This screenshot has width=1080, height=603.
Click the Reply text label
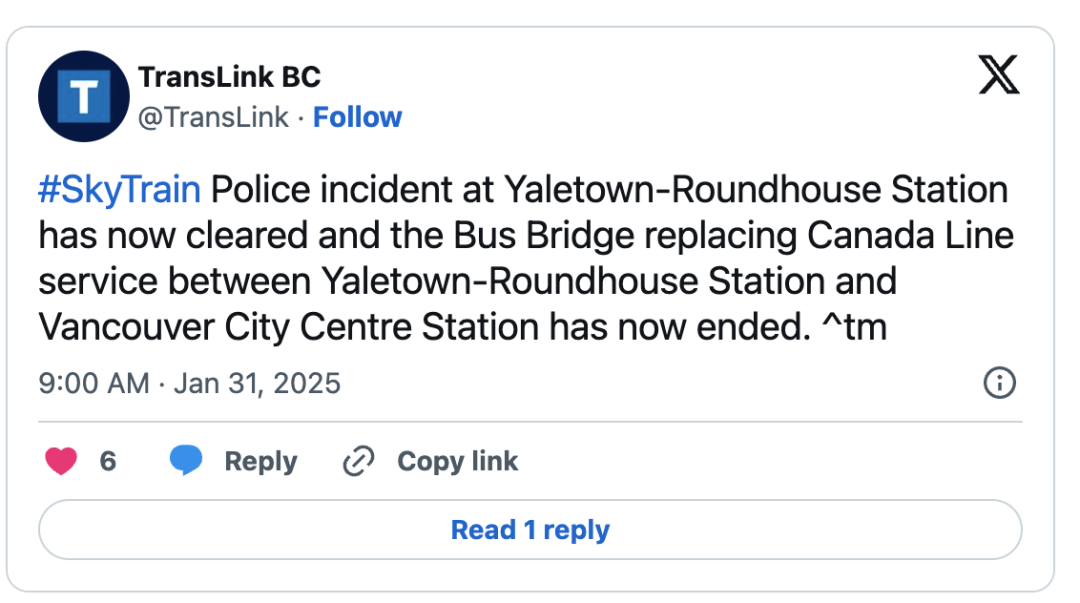point(261,461)
